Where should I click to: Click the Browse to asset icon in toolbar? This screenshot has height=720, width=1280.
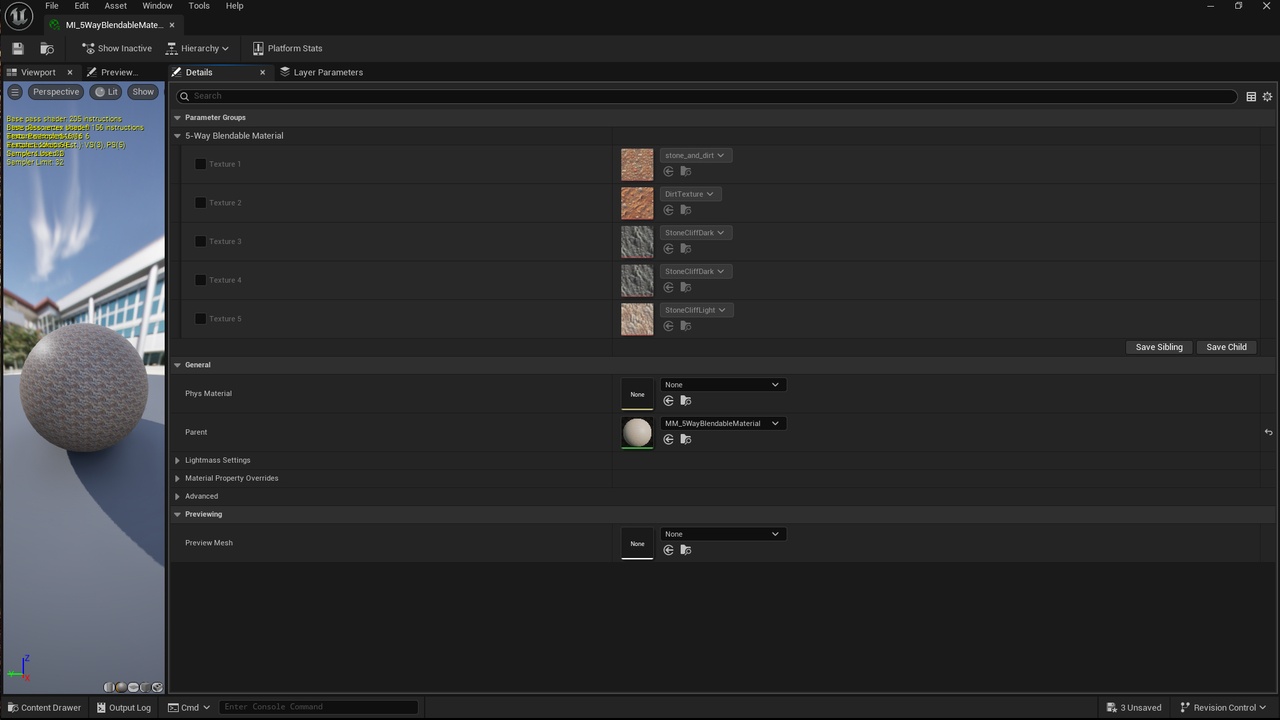tap(47, 48)
